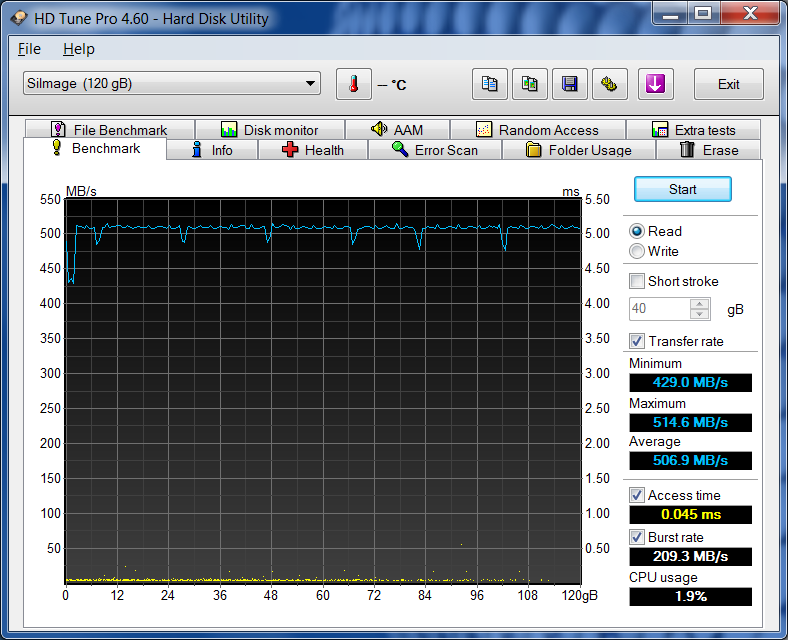
Task: Copy benchmark results as text
Action: 490,84
